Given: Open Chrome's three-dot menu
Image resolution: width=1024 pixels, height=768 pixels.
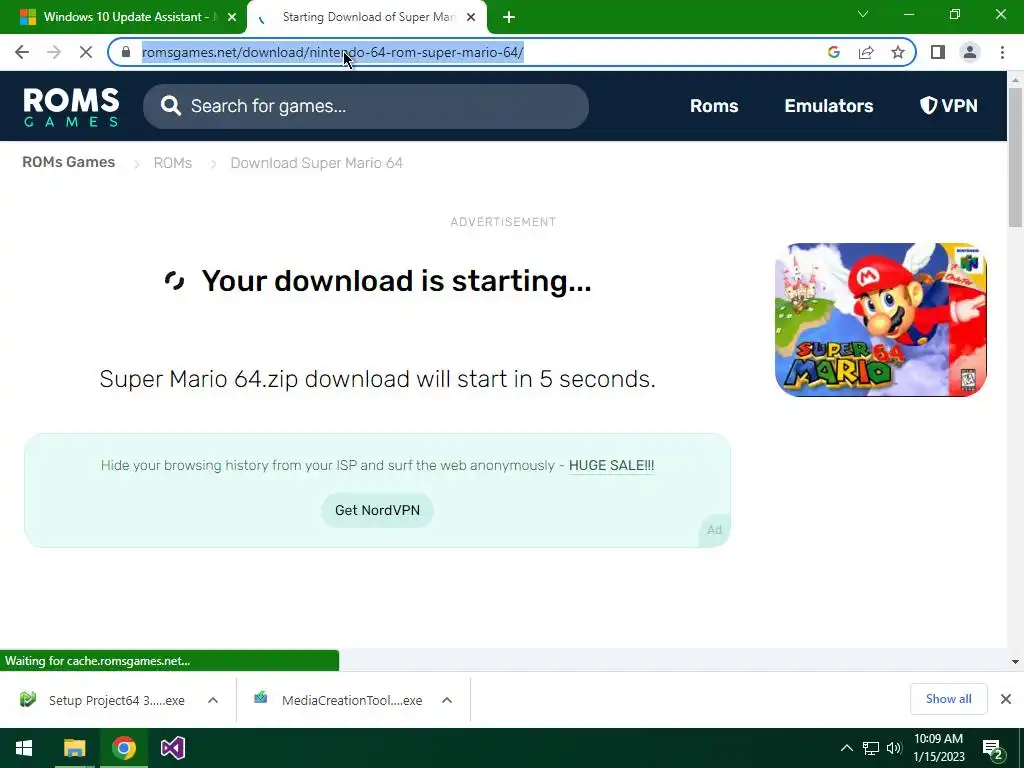Looking at the screenshot, I should tap(1002, 52).
